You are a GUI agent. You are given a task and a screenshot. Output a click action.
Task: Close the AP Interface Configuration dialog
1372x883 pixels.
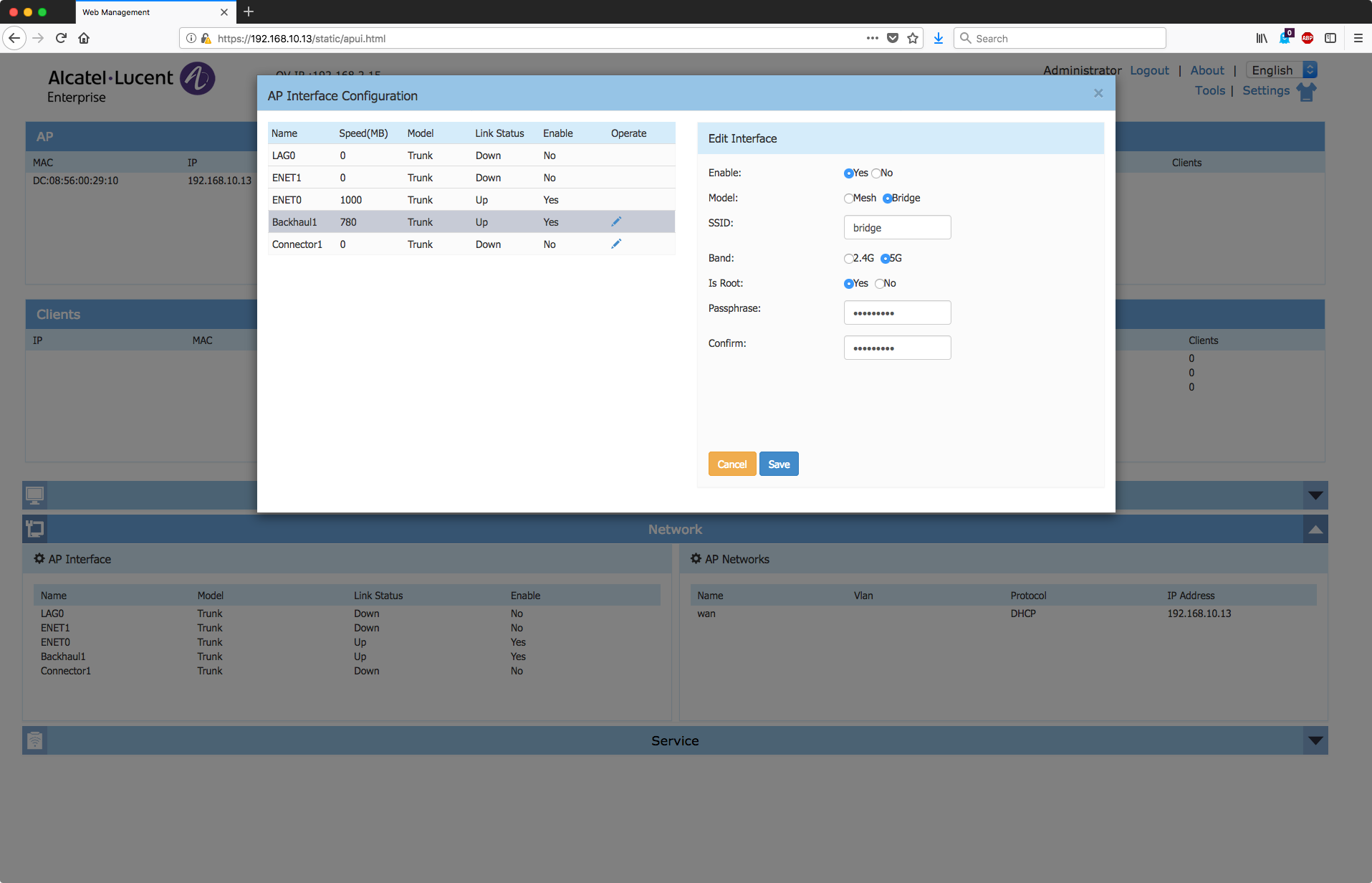[1098, 93]
